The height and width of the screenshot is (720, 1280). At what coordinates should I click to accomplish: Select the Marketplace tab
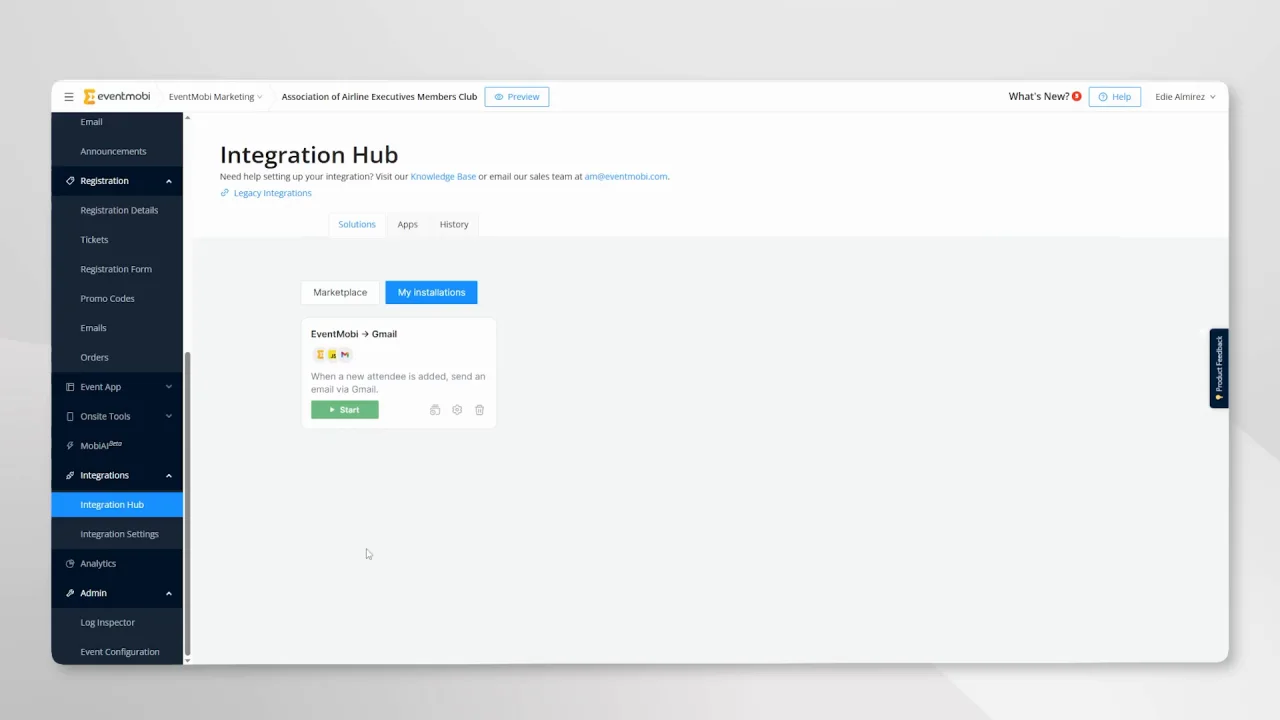pos(340,292)
